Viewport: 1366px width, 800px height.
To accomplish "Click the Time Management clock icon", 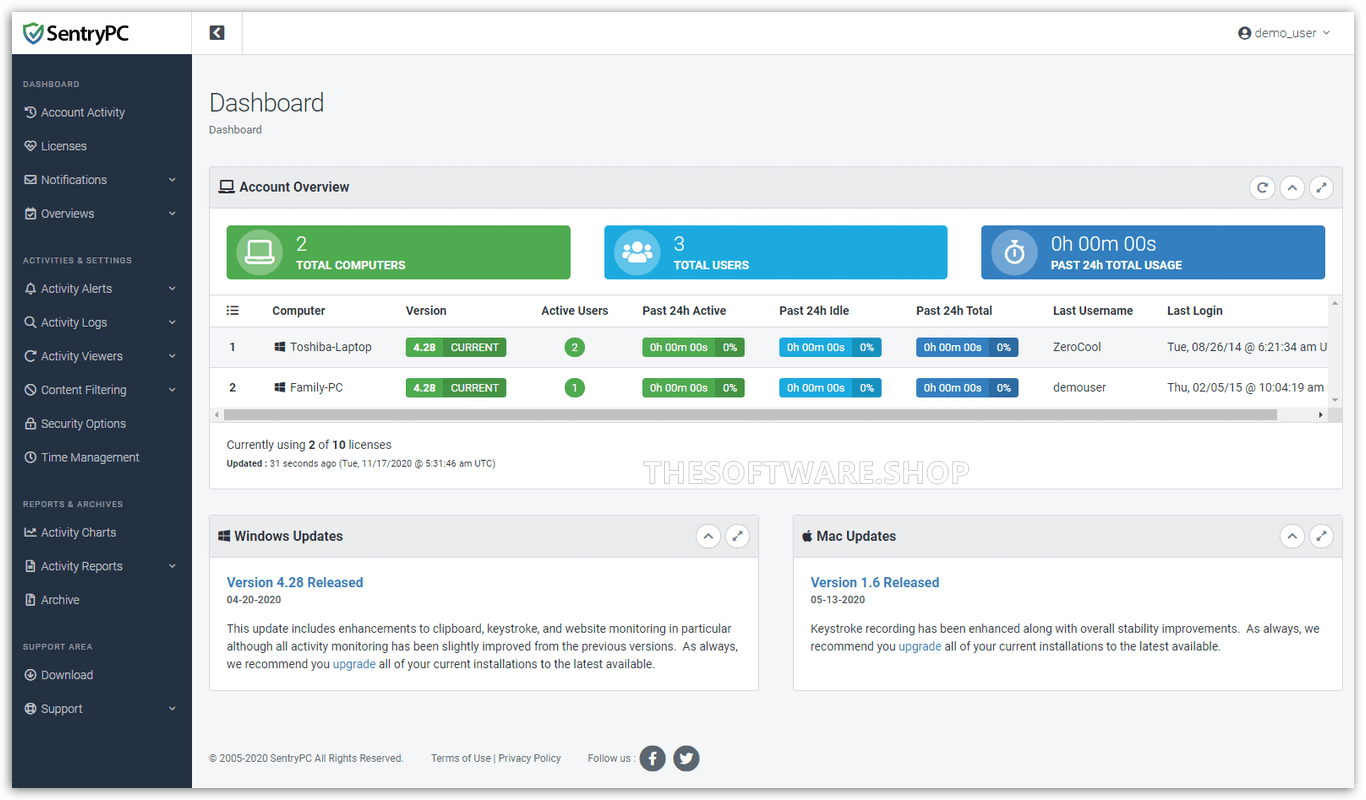I will [x=31, y=458].
